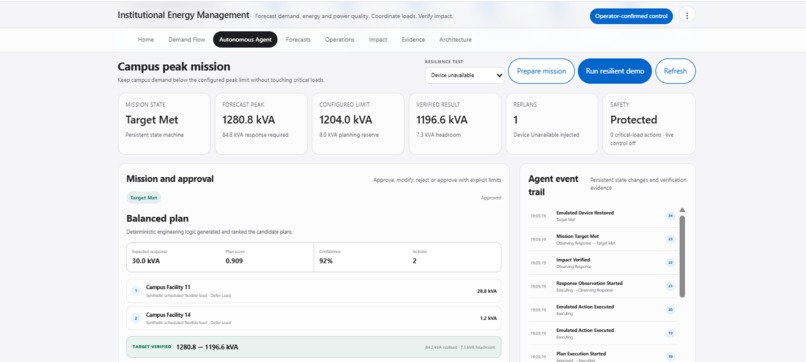Select the Campus Facility 11 action row

[314, 291]
